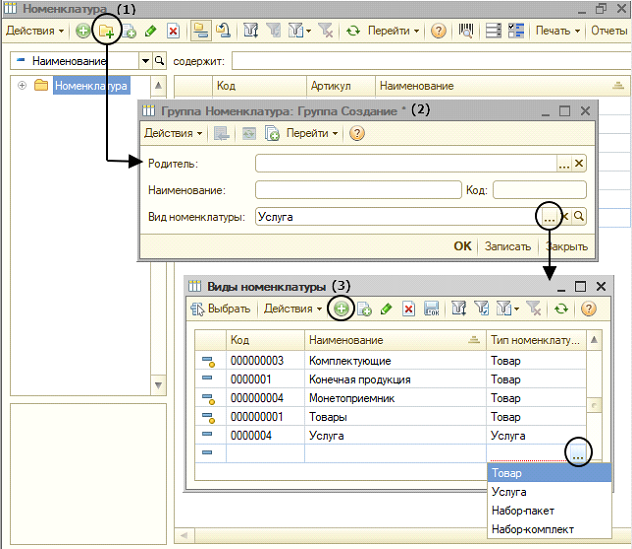Click green pencil edit icon in Номенклатура toolbar
The height and width of the screenshot is (549, 632).
pos(151,31)
